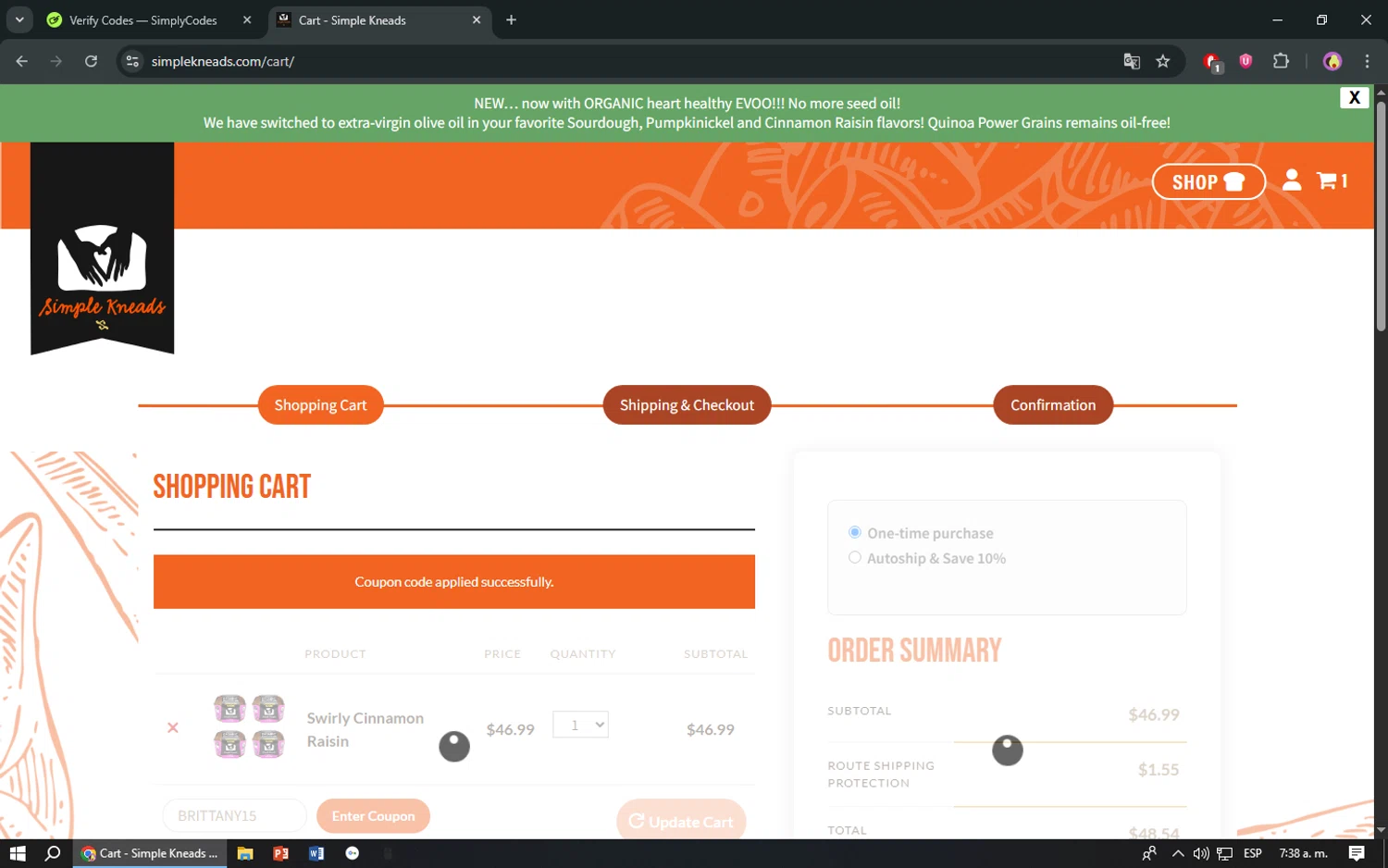The width and height of the screenshot is (1388, 868).
Task: Click the browser forward arrow
Action: coord(56,61)
